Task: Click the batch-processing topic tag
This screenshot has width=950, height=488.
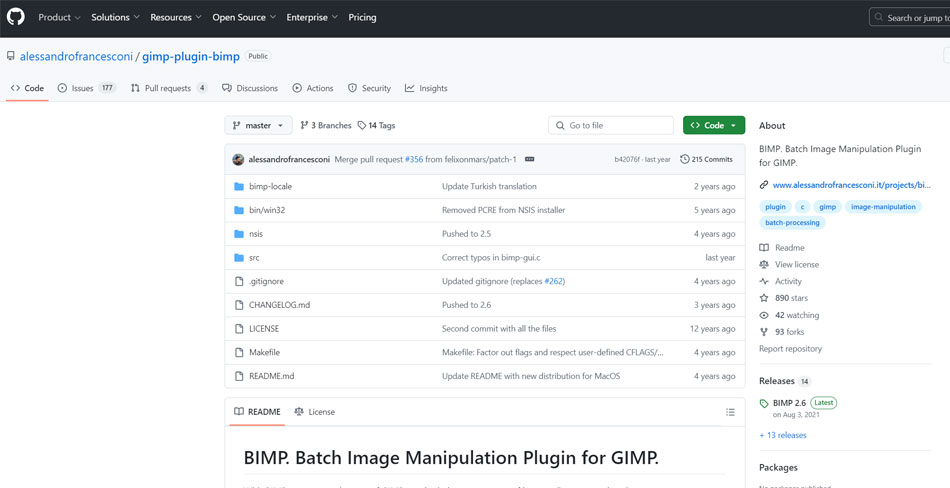Action: point(792,222)
